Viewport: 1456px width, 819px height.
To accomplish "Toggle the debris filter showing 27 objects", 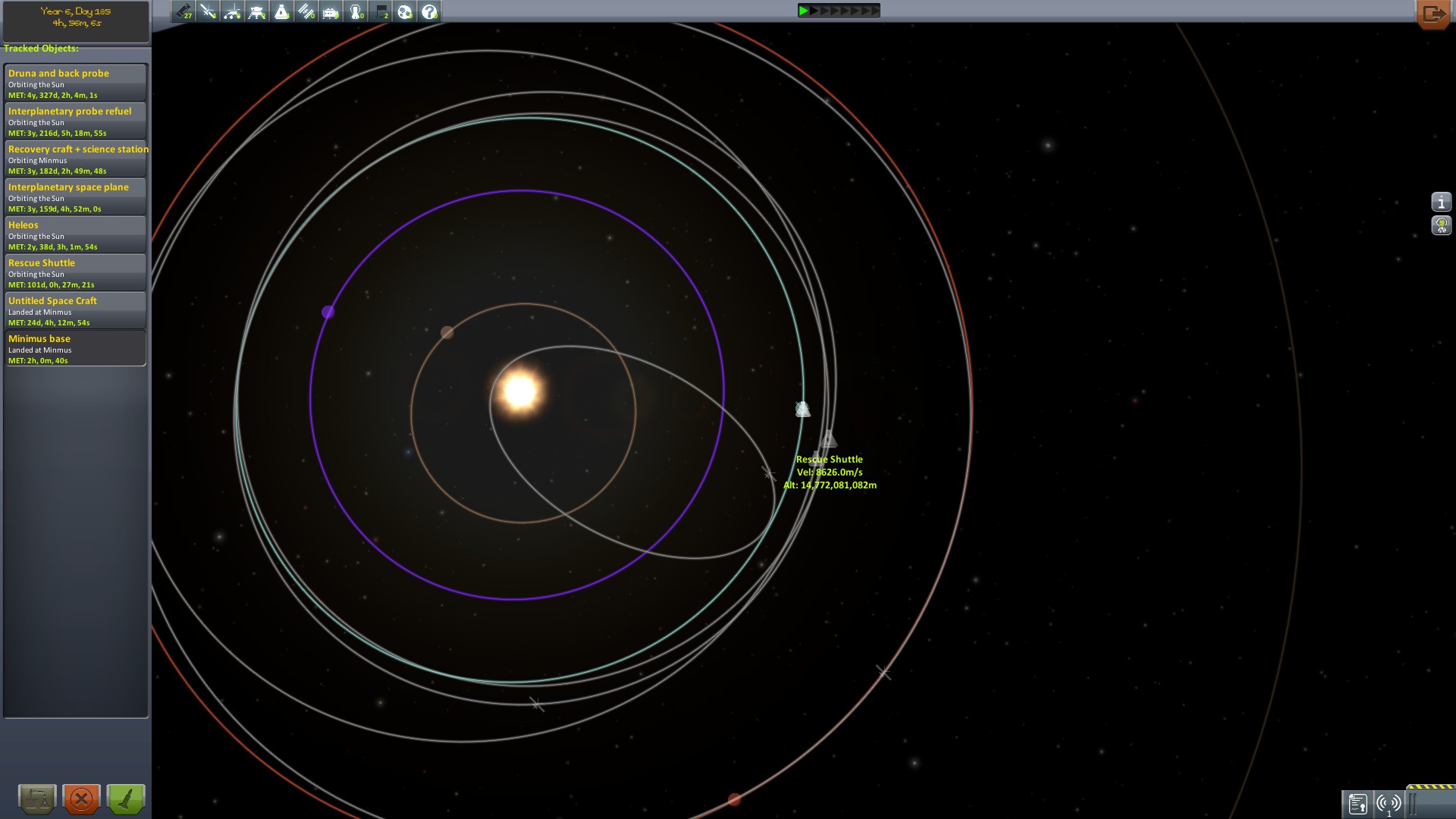I will 184,11.
